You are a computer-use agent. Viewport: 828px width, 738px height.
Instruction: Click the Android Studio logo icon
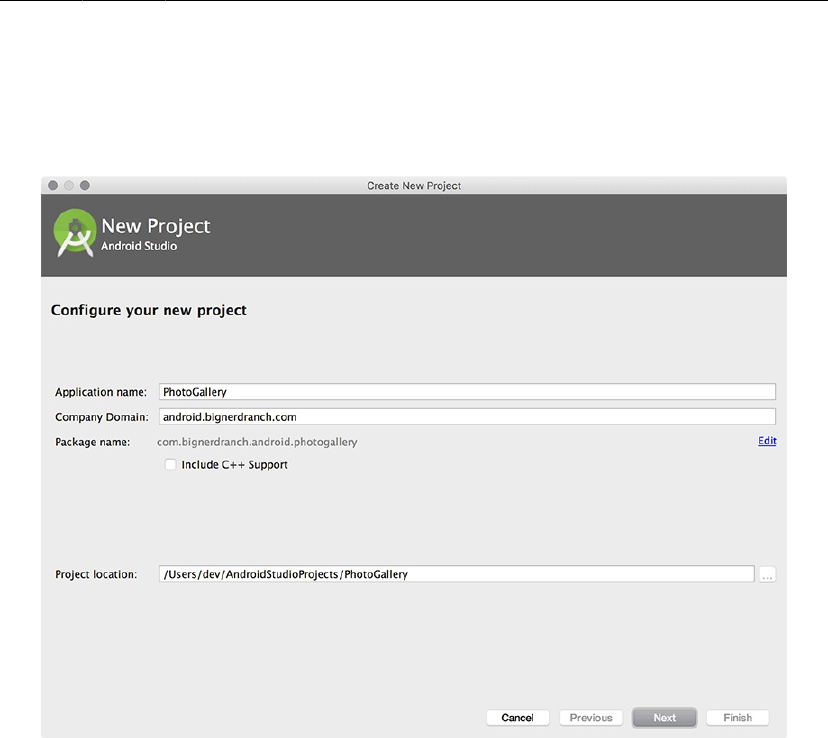[x=74, y=233]
